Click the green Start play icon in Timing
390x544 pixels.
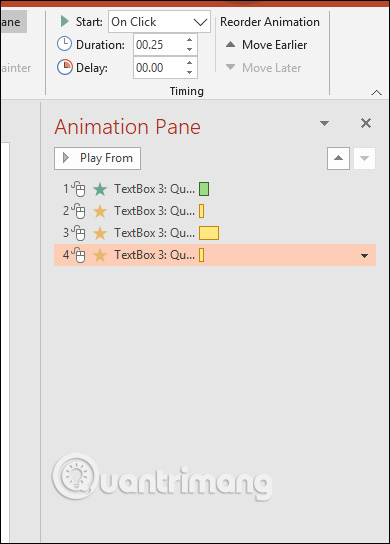pyautogui.click(x=64, y=21)
